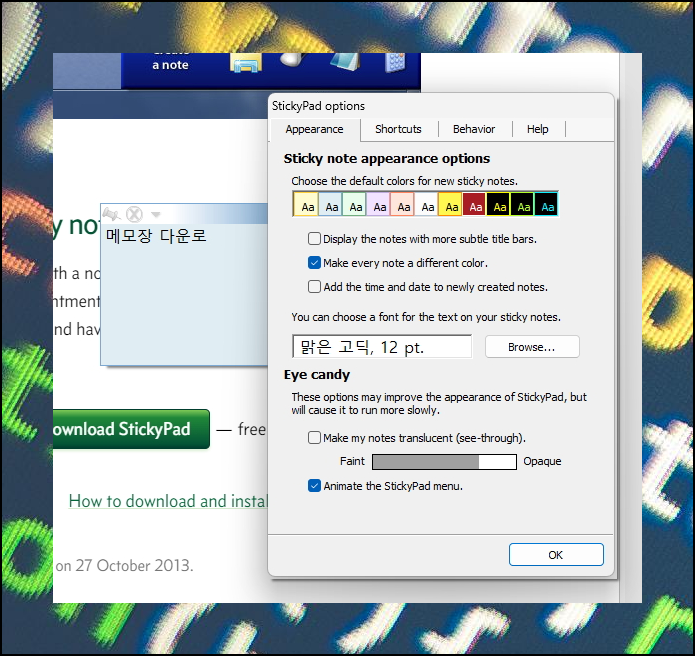Click the 'on 27 October 2013.' text
The height and width of the screenshot is (656, 695).
pyautogui.click(x=125, y=566)
